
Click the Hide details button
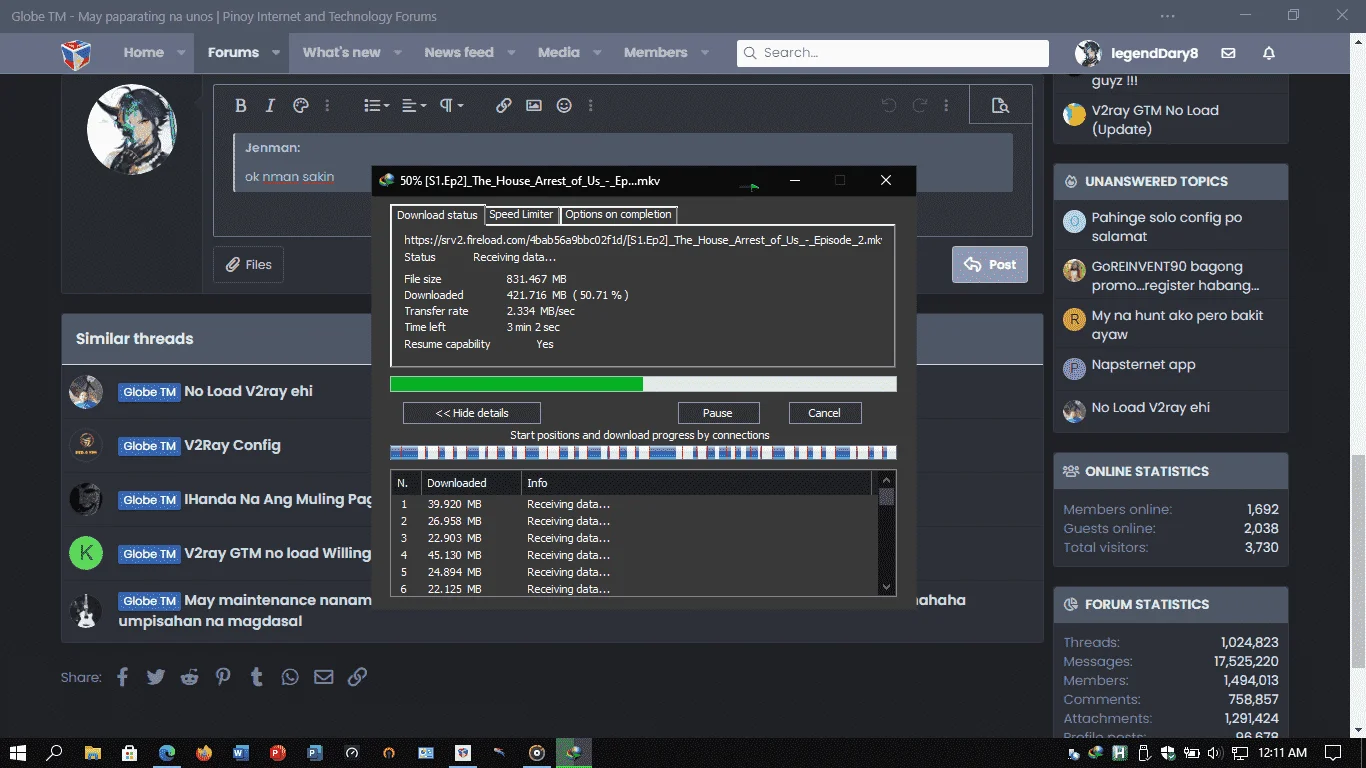pos(472,413)
